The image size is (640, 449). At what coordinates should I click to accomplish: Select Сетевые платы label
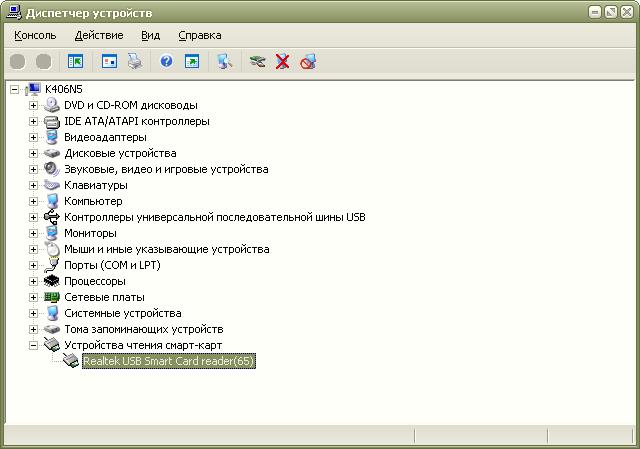click(x=104, y=297)
